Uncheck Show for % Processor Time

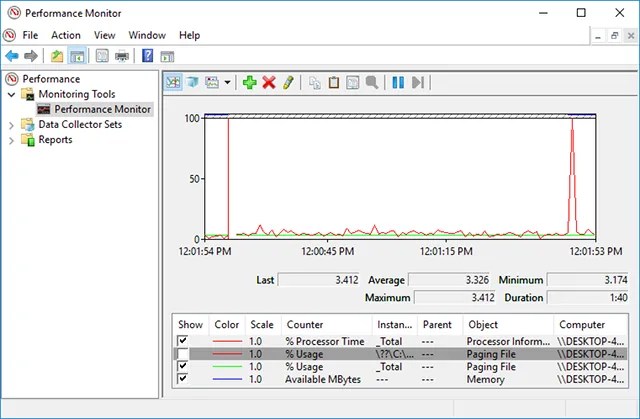[x=182, y=341]
